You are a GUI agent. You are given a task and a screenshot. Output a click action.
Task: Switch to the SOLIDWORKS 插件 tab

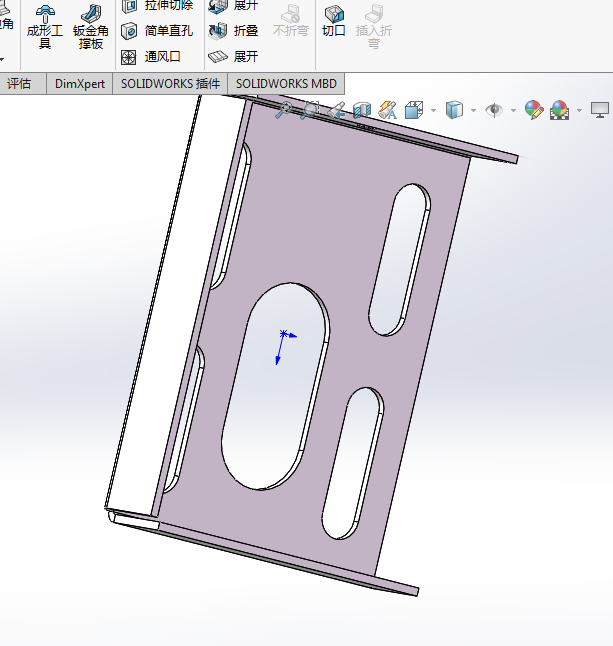pos(170,84)
